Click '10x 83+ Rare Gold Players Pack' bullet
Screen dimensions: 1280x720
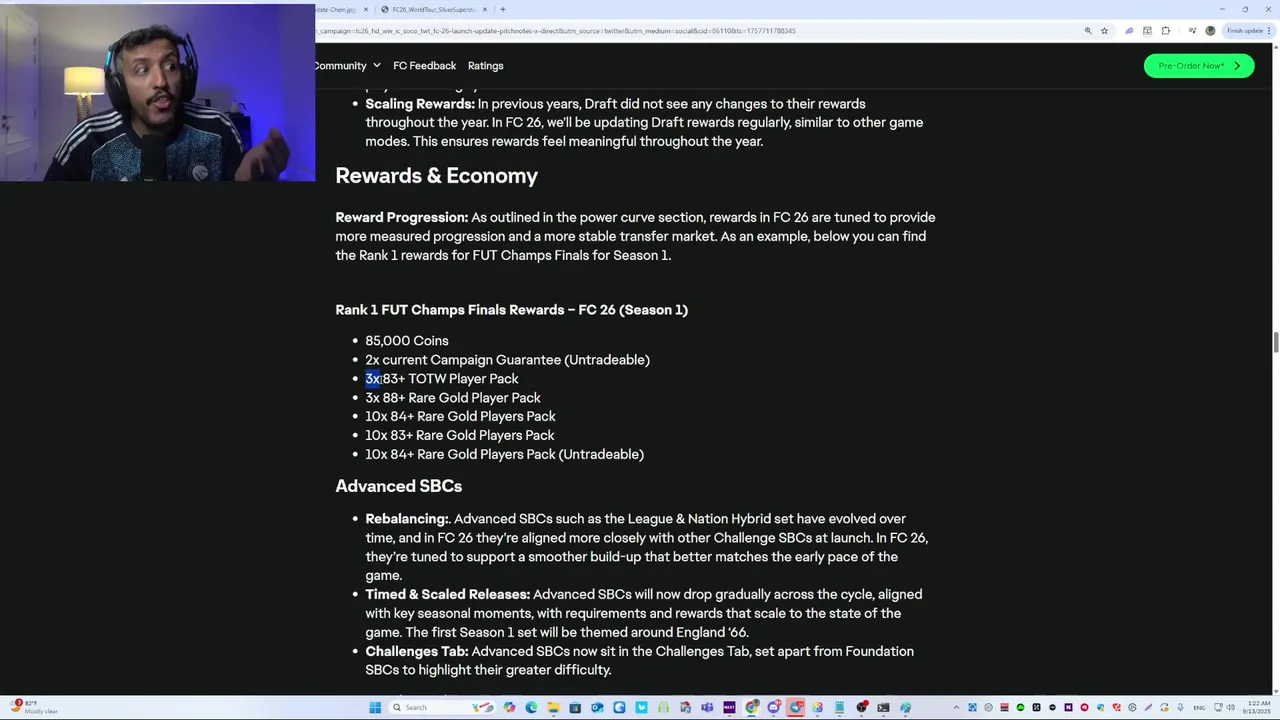[460, 436]
